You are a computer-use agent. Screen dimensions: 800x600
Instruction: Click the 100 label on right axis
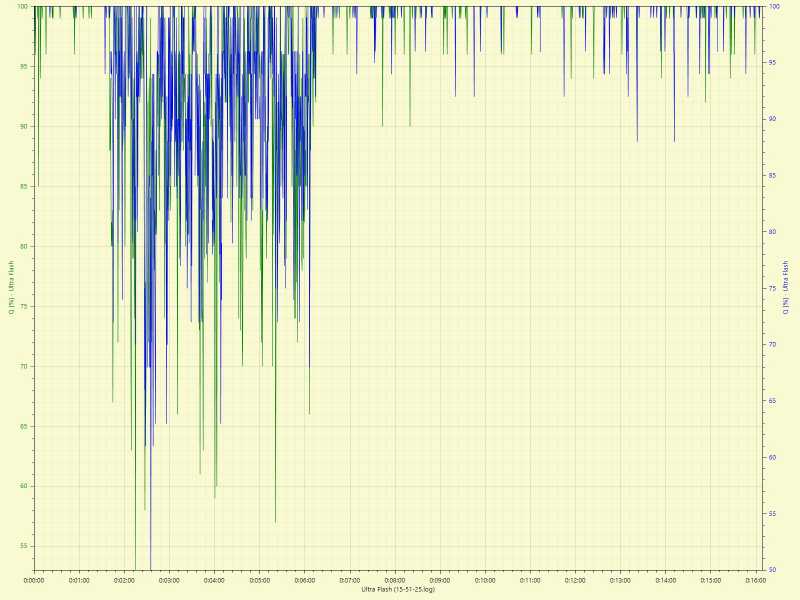tap(774, 6)
